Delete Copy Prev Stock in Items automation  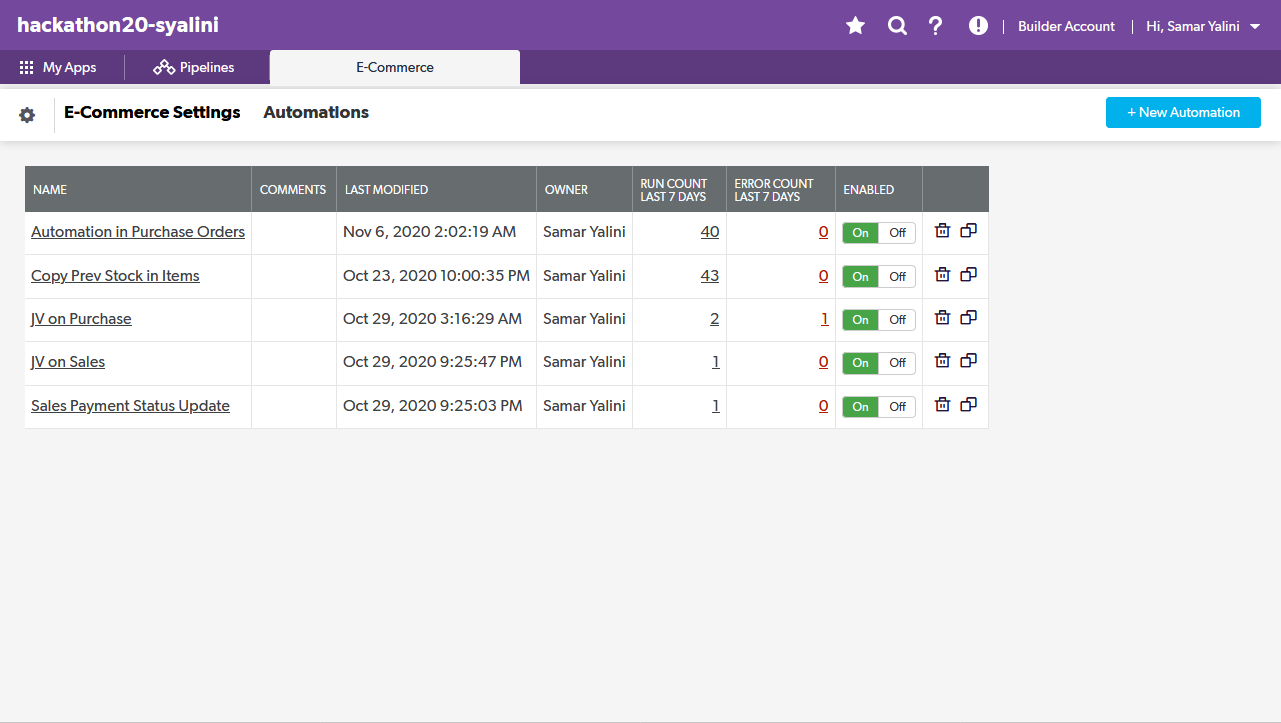click(x=942, y=275)
